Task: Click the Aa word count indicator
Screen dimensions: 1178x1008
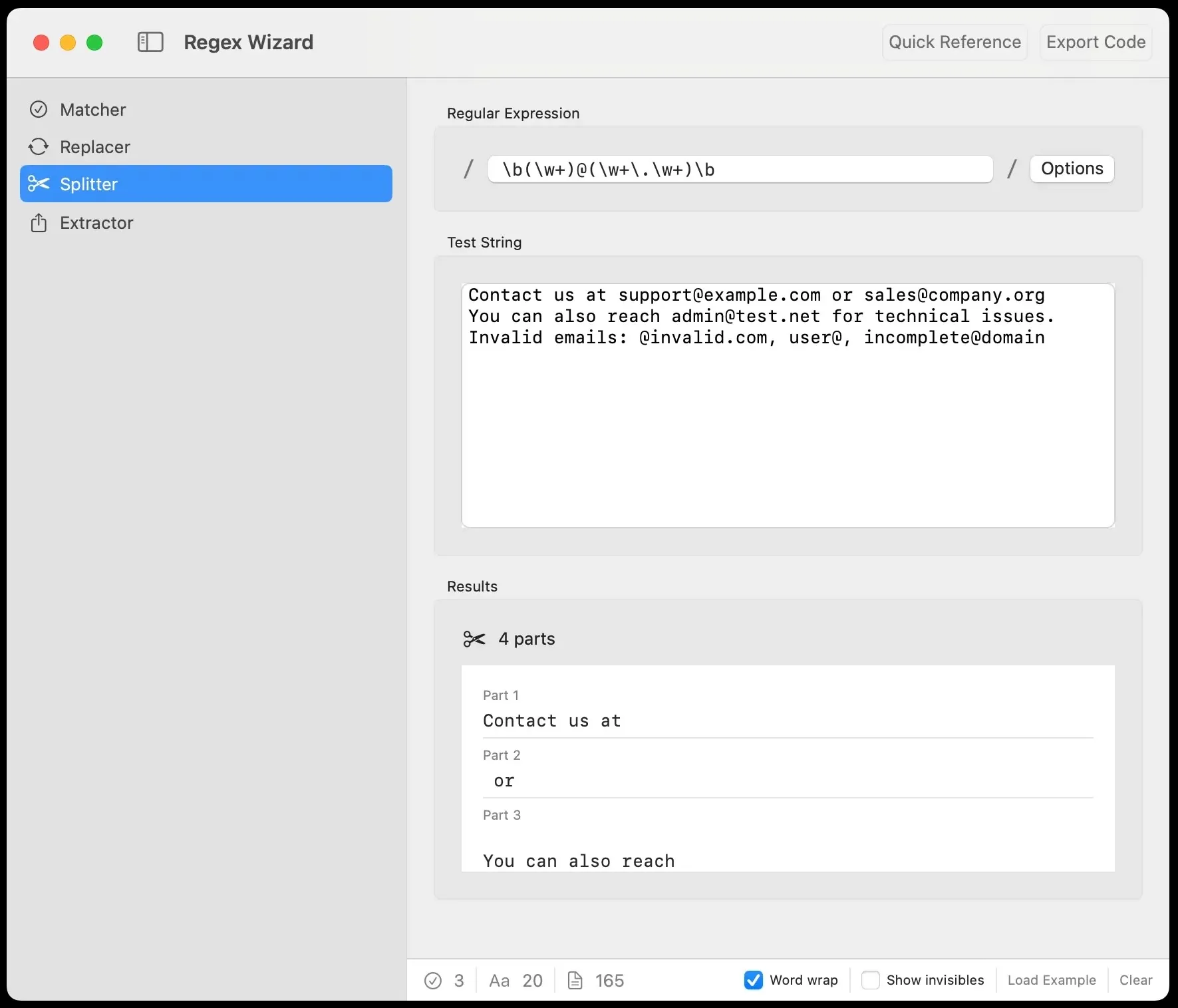Action: [500, 981]
